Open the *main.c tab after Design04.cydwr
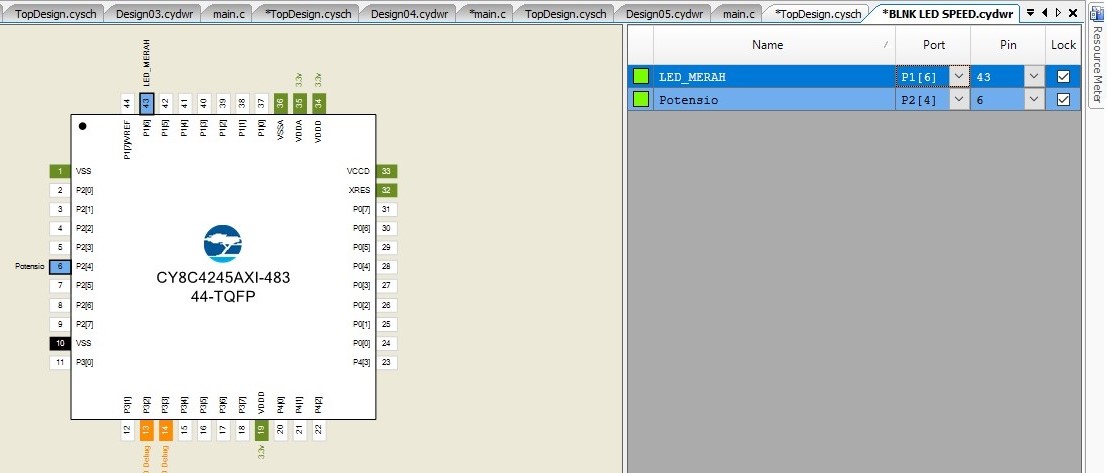 click(x=487, y=13)
